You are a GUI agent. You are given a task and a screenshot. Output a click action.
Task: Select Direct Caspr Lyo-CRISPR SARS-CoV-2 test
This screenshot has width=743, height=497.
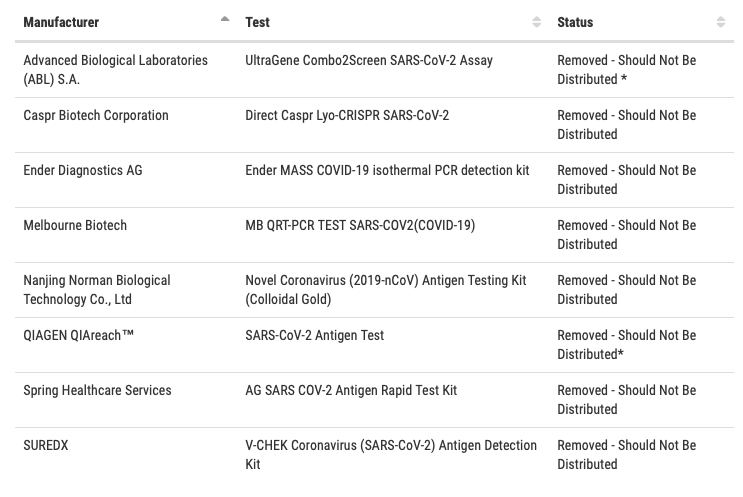point(347,115)
